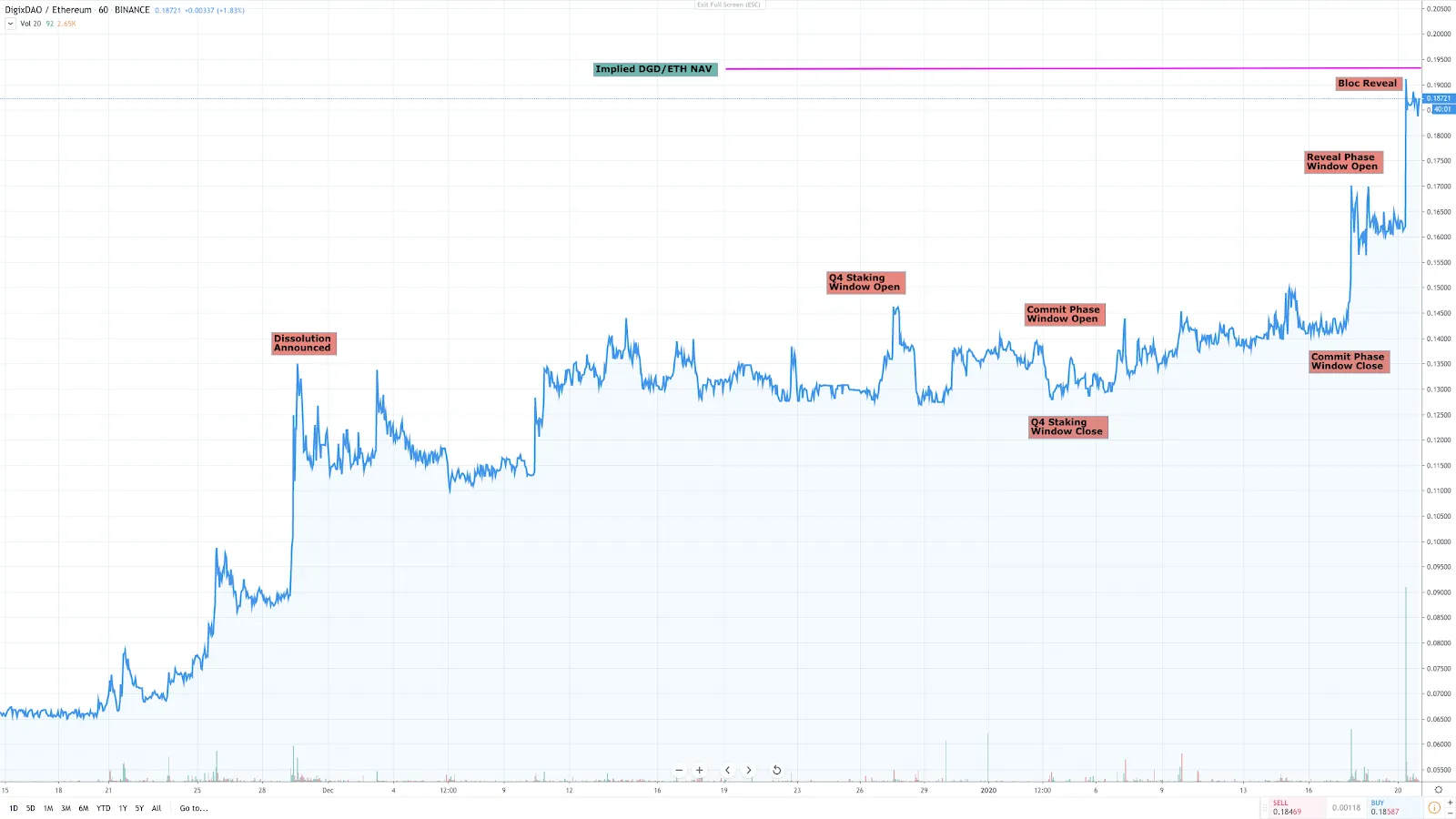Click the Vol 20 indicator label
Viewport: 1456px width, 819px height.
31,24
